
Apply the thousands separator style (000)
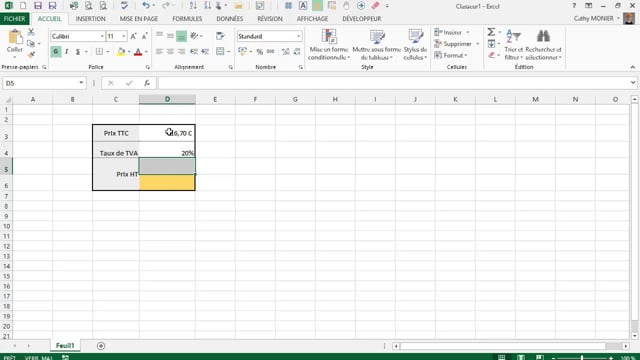tap(271, 51)
